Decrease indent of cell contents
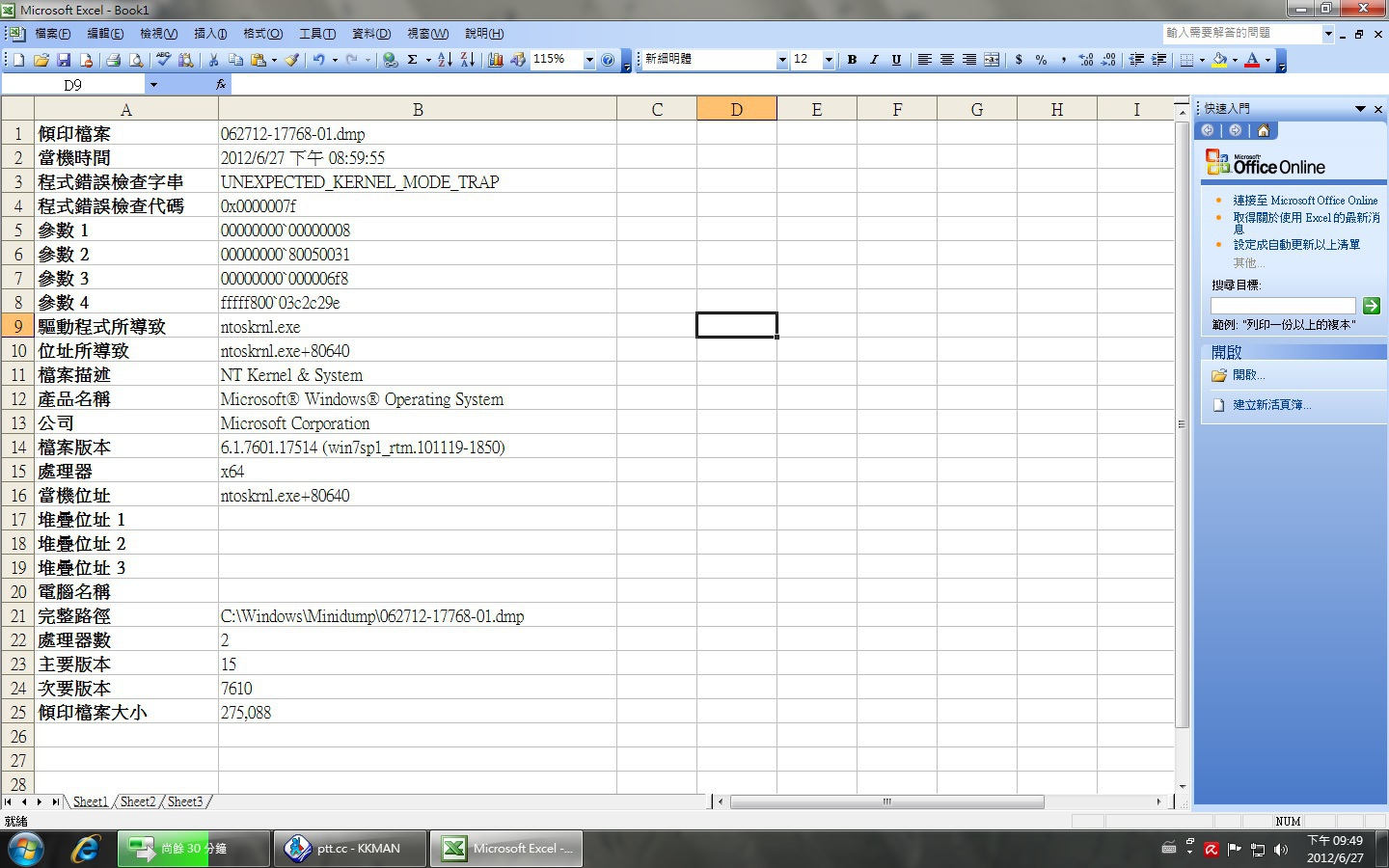This screenshot has width=1389, height=868. 1136,60
